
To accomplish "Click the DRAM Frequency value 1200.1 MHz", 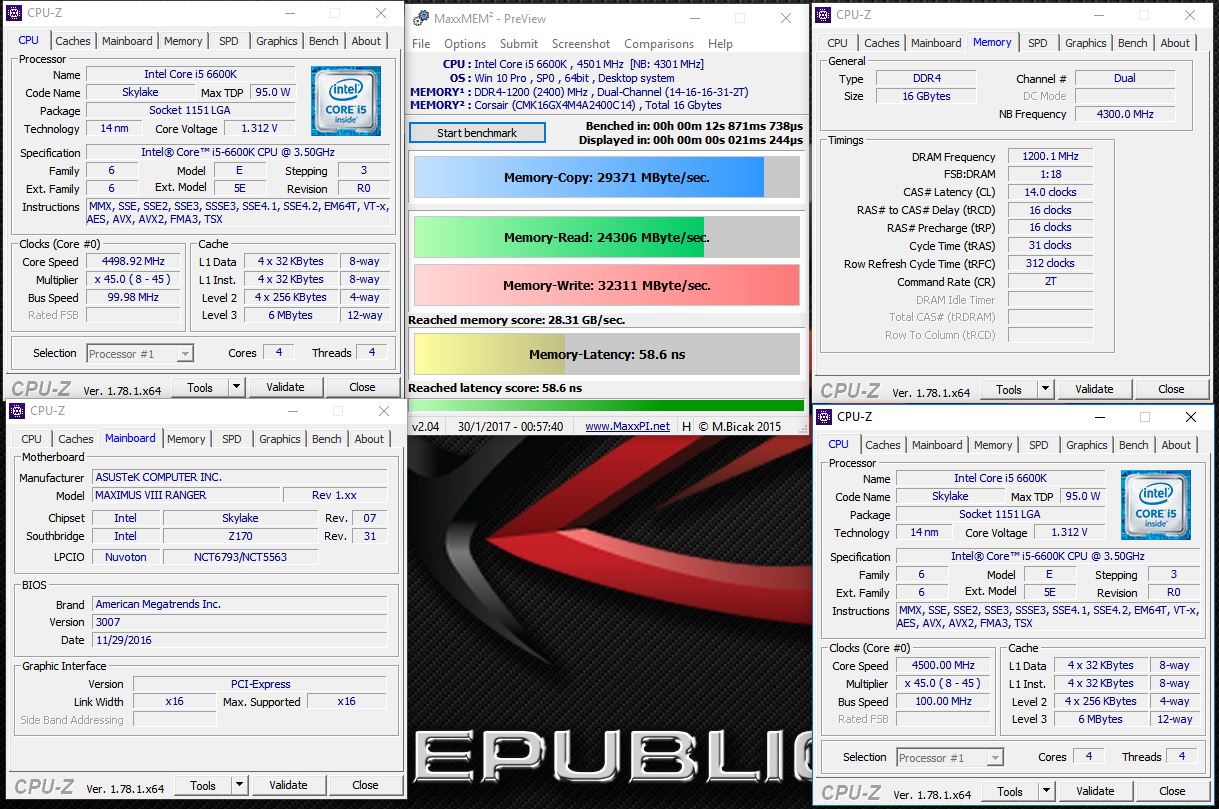I will pyautogui.click(x=1049, y=157).
